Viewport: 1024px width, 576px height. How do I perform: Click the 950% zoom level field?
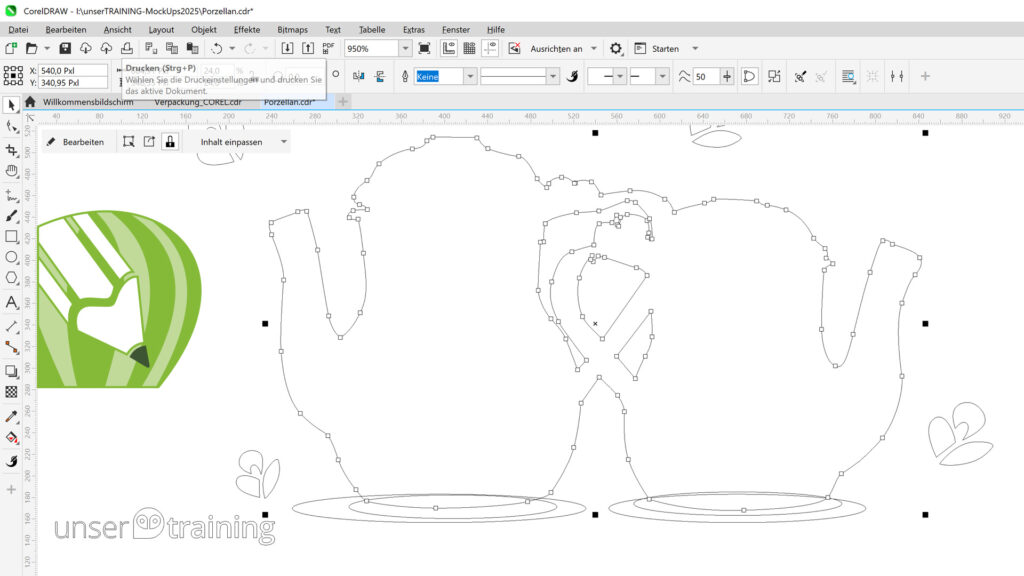coord(372,48)
